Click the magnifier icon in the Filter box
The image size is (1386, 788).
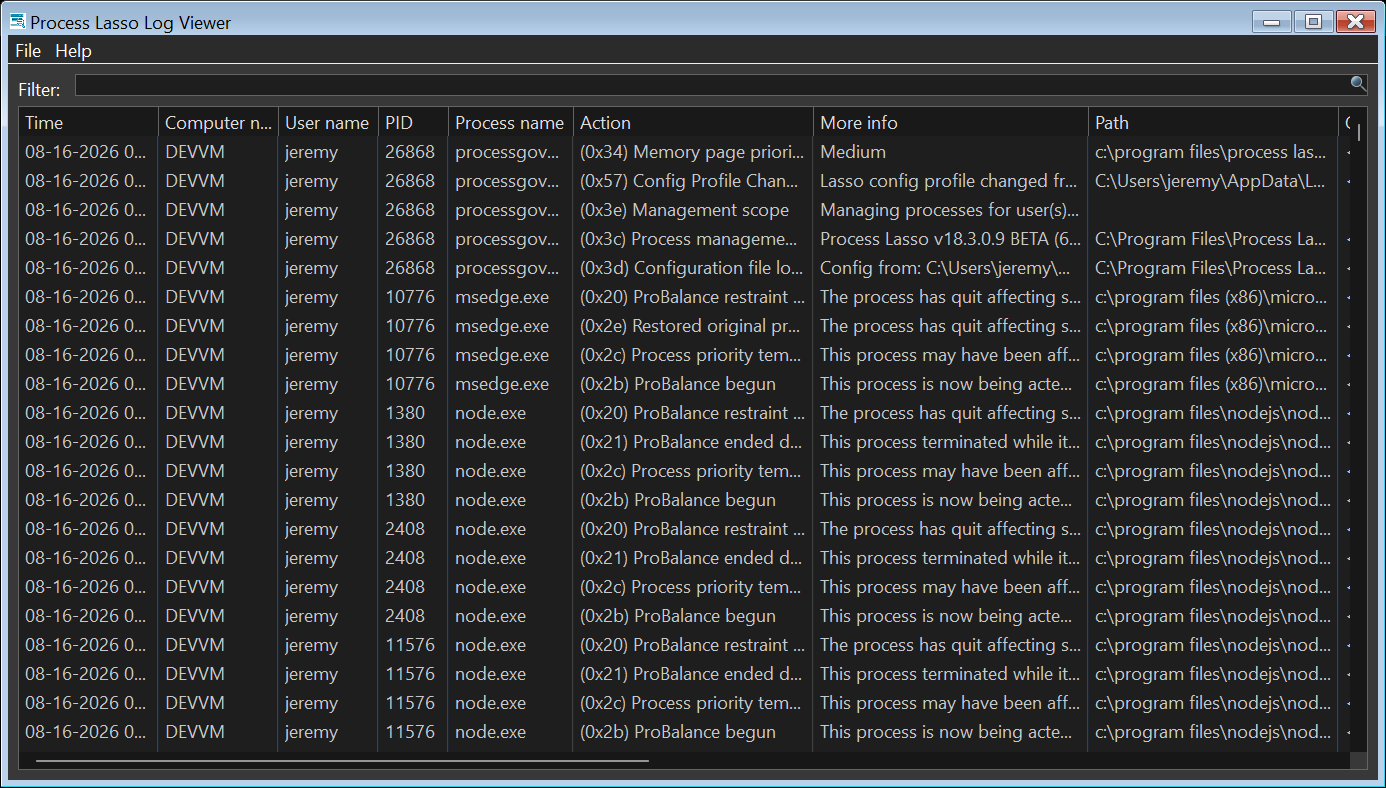1358,84
